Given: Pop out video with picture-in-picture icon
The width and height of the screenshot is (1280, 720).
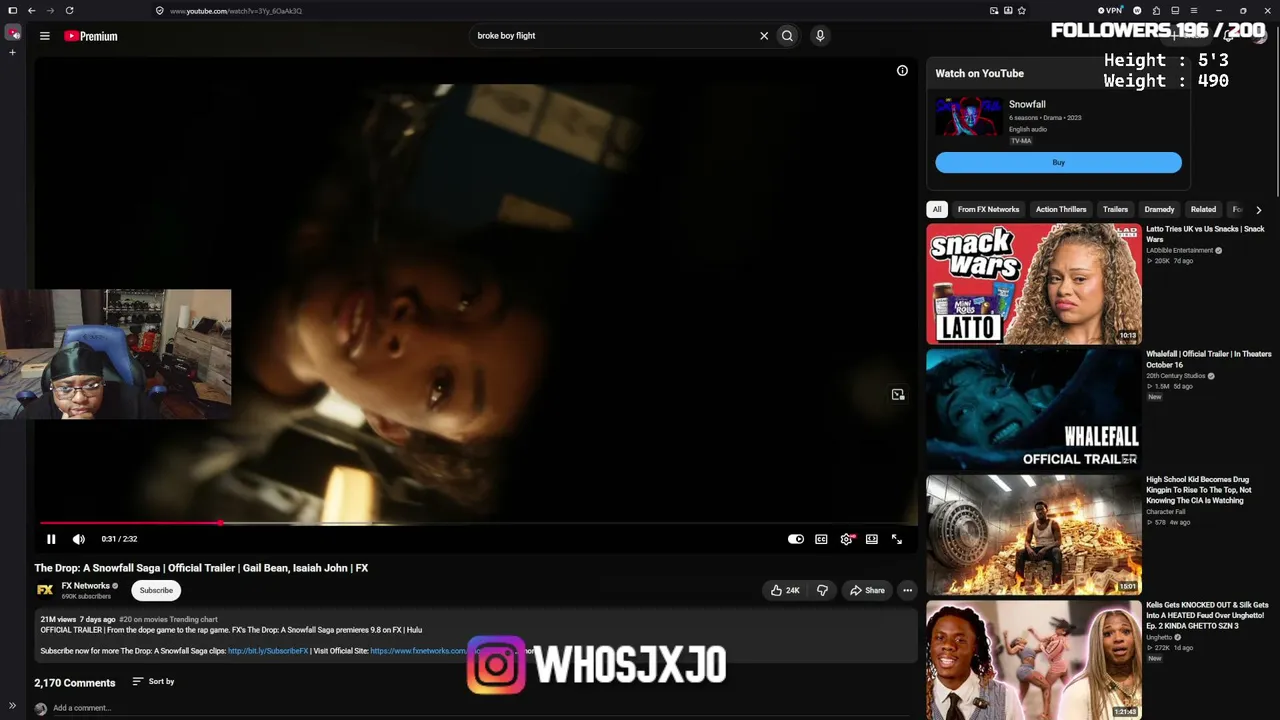Looking at the screenshot, I should [x=898, y=395].
